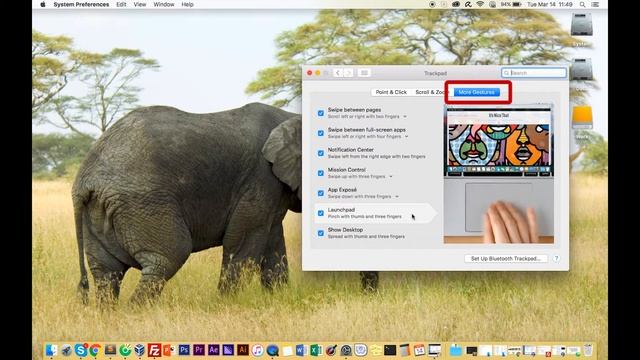Select the Show Desktop gesture row
Screen dimensions: 640x360
click(x=375, y=233)
